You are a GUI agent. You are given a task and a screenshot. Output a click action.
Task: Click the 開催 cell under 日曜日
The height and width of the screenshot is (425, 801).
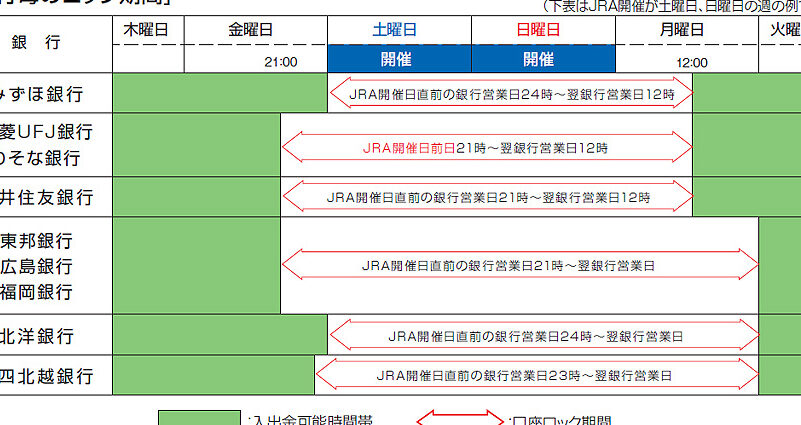click(538, 59)
